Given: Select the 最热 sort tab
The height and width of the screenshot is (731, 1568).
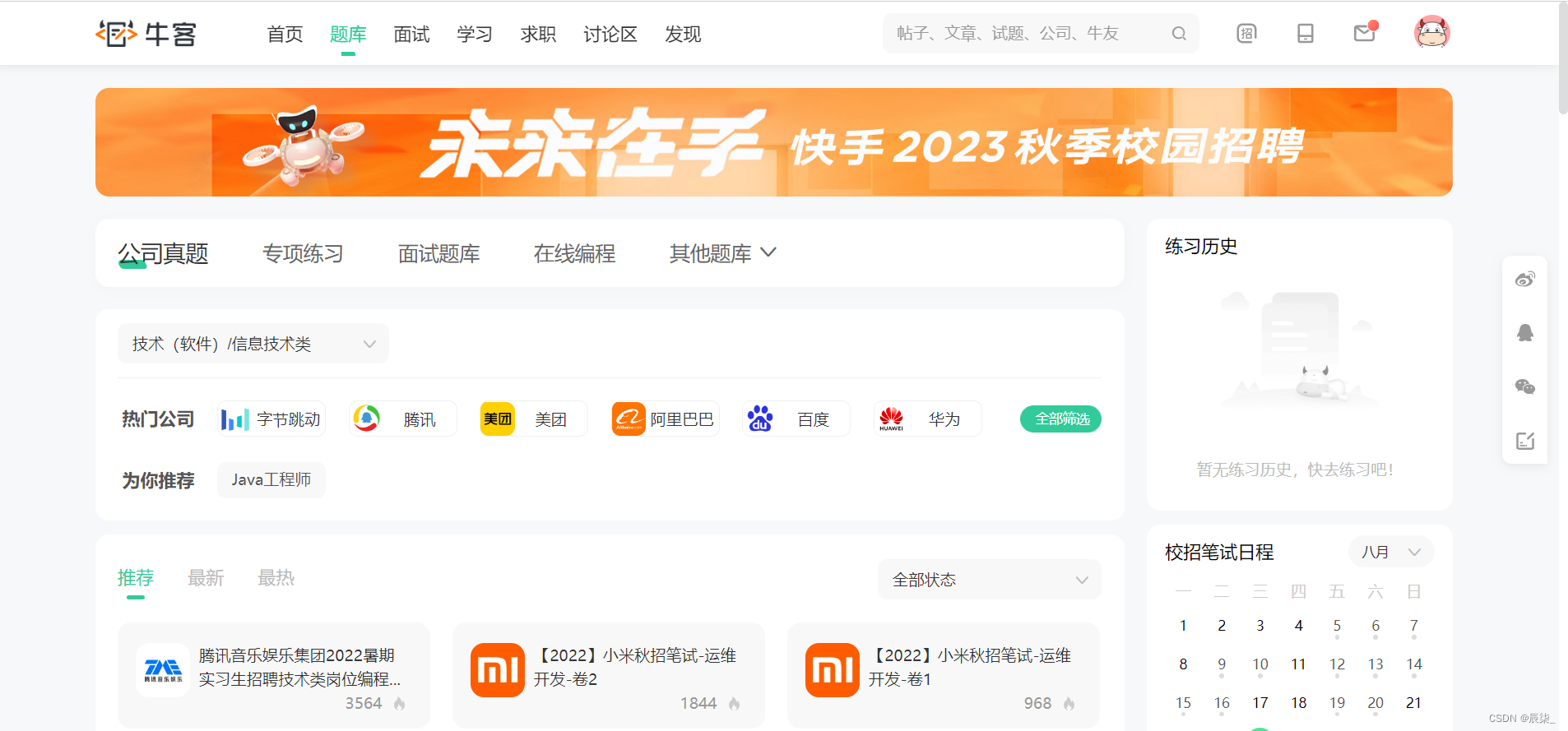Looking at the screenshot, I should click(276, 578).
